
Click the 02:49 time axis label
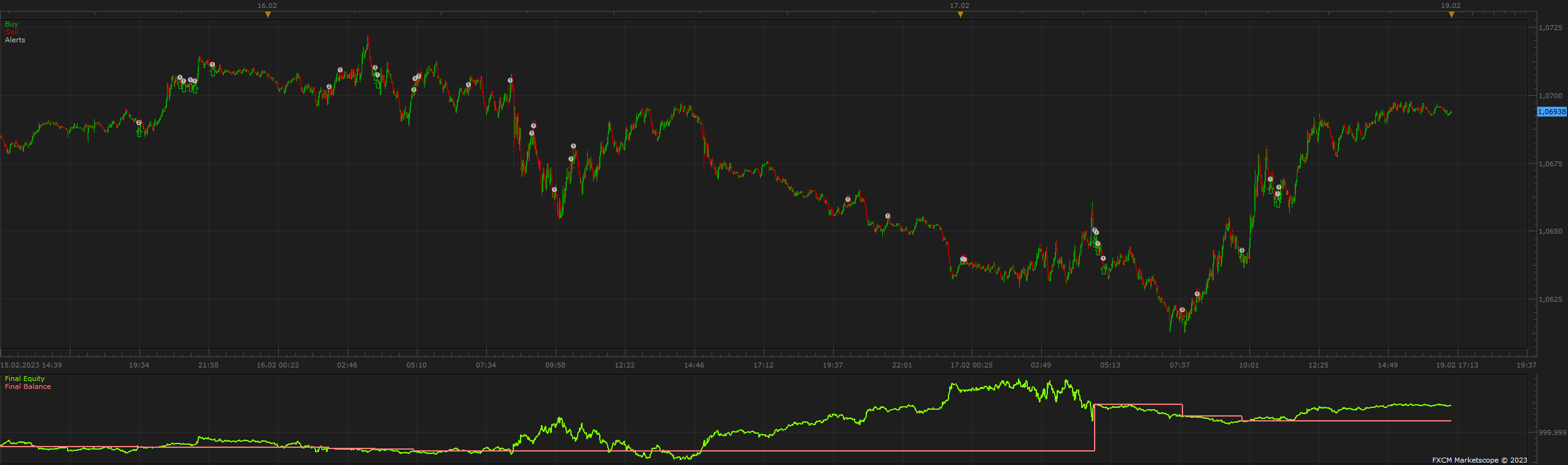point(1041,365)
